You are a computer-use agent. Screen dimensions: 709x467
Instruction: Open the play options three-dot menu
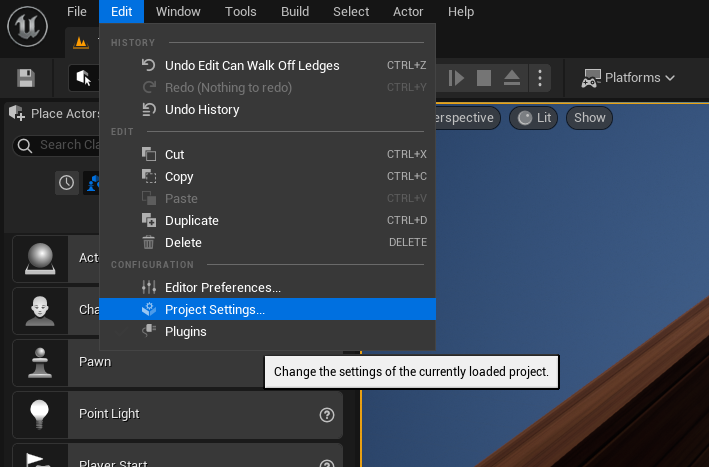point(540,78)
